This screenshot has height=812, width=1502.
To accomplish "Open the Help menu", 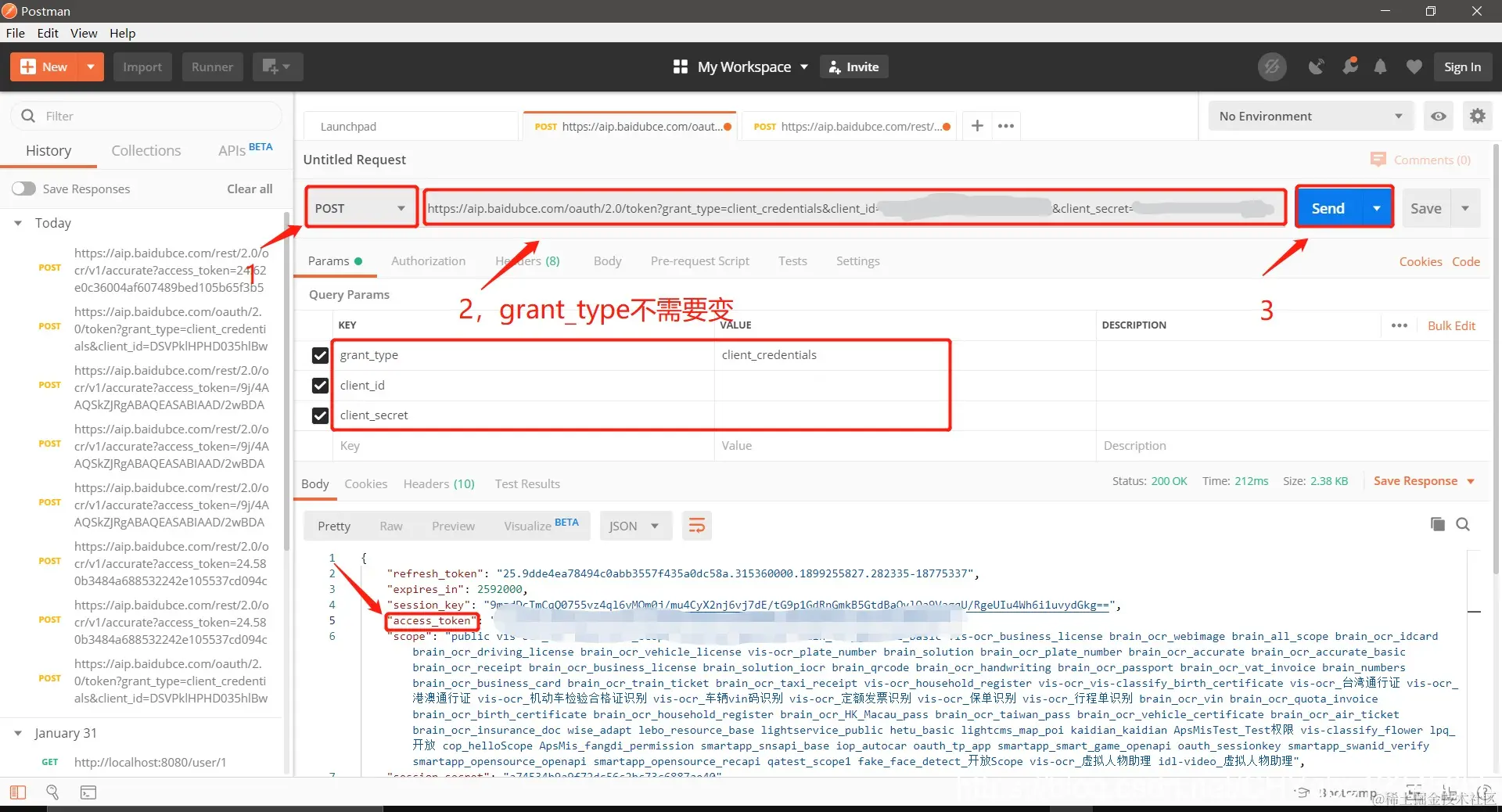I will [122, 33].
